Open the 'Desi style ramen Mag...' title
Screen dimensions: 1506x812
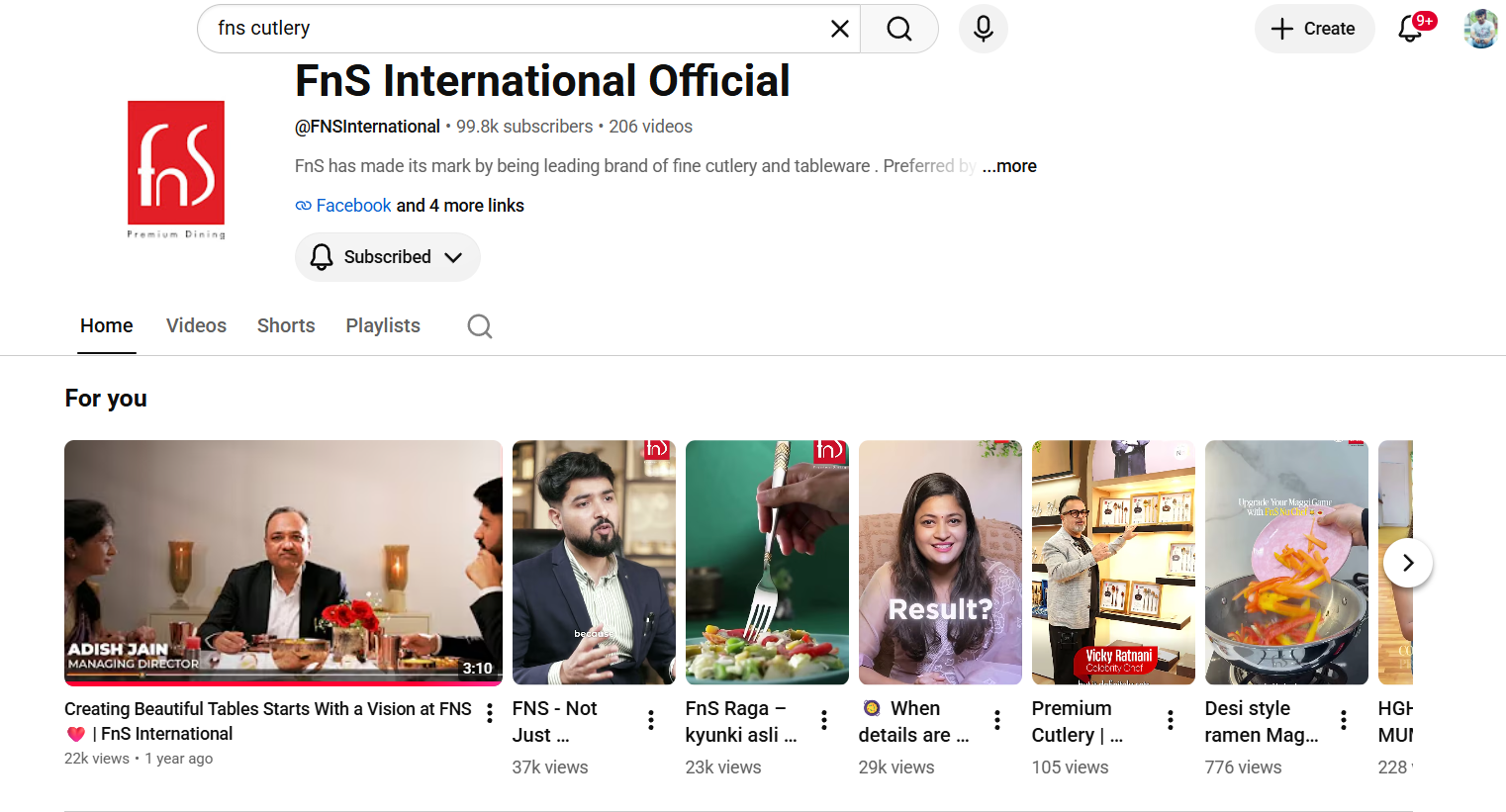pos(1262,722)
